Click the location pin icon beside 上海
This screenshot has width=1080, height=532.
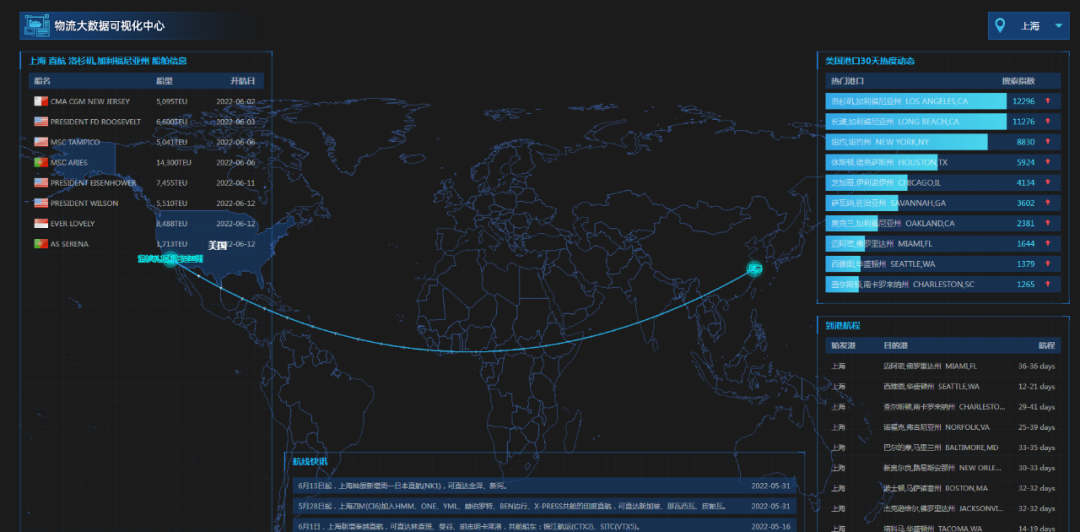(1001, 26)
